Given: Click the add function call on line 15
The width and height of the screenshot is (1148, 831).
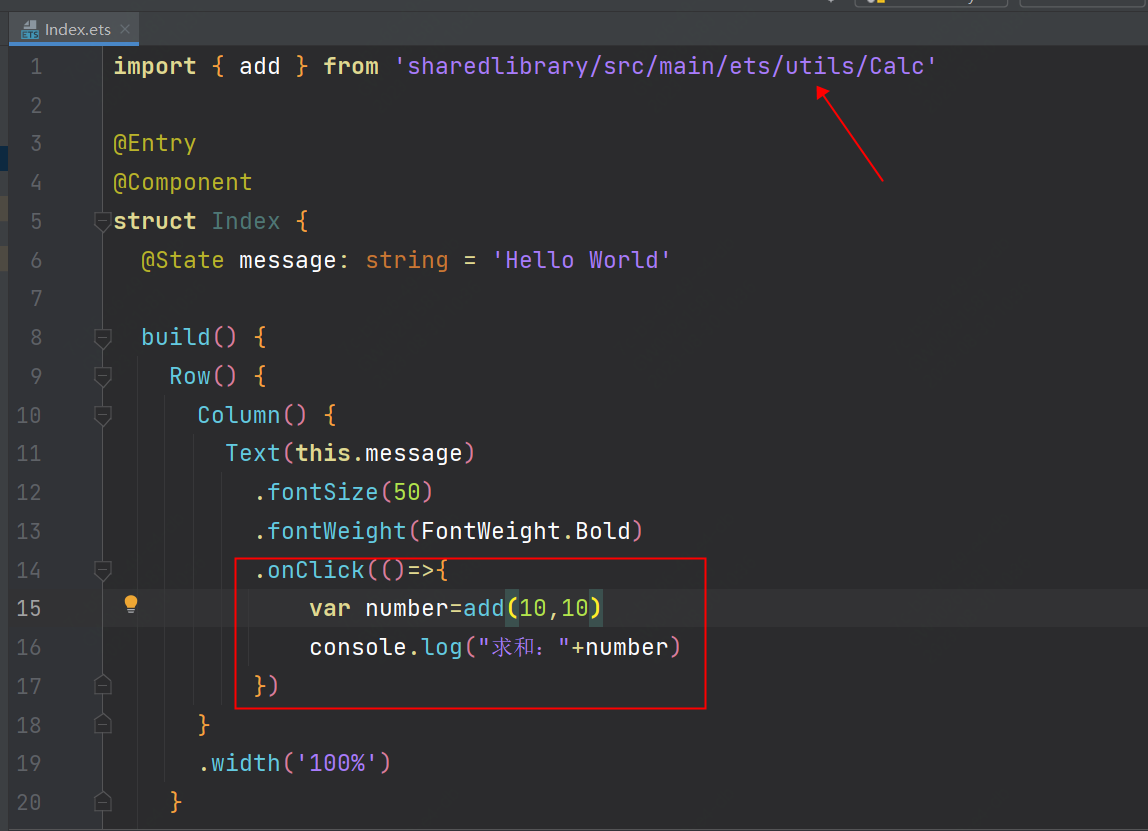Looking at the screenshot, I should pyautogui.click(x=484, y=609).
